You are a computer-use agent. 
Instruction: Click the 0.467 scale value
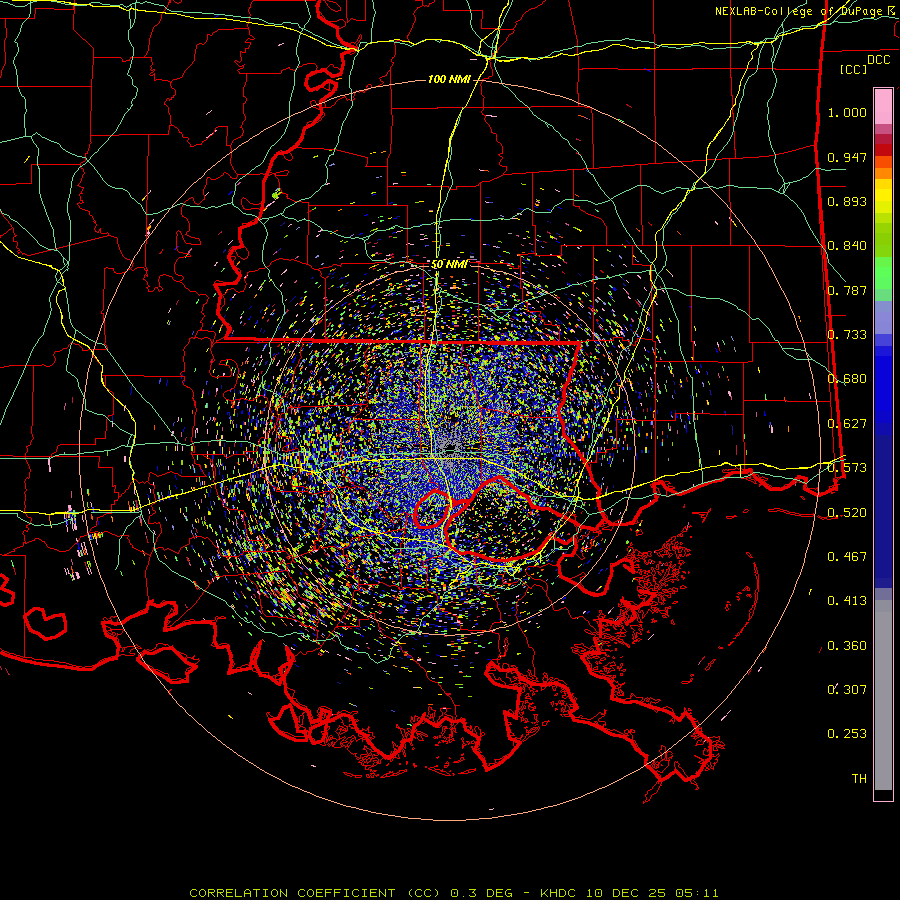click(x=847, y=557)
